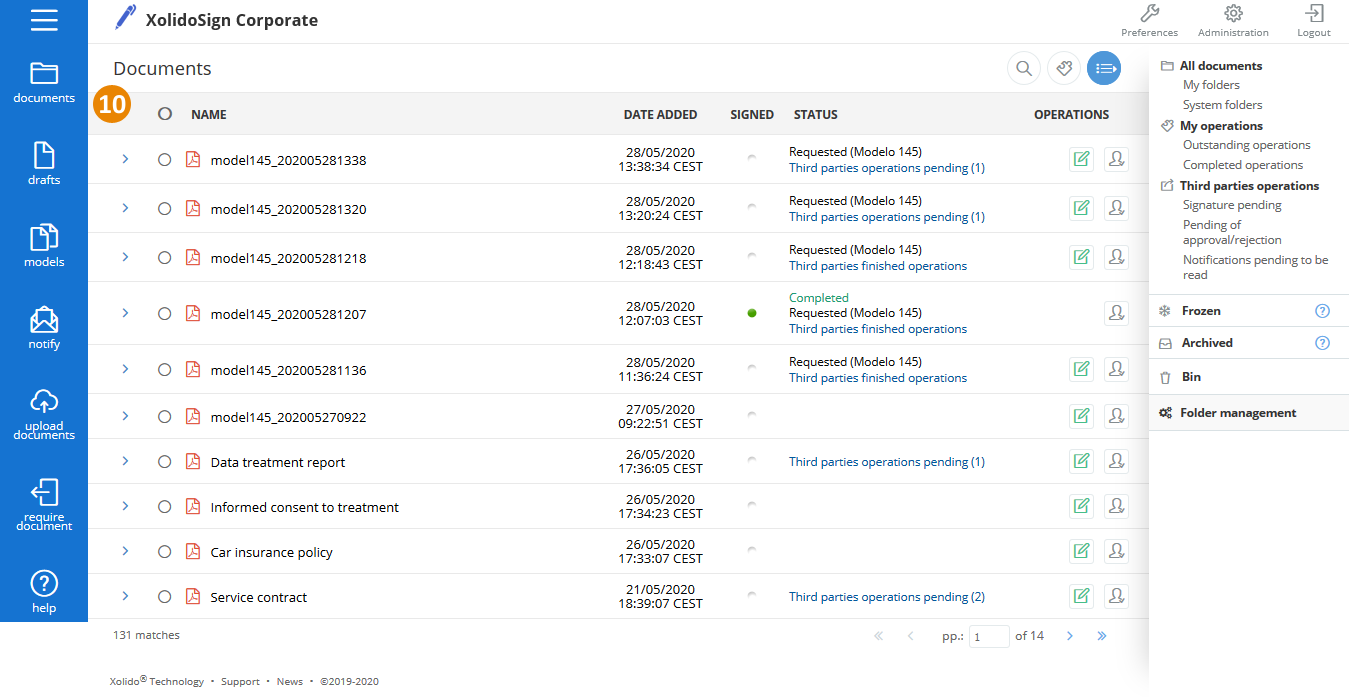Select radio for Car insurance policy

(x=165, y=552)
